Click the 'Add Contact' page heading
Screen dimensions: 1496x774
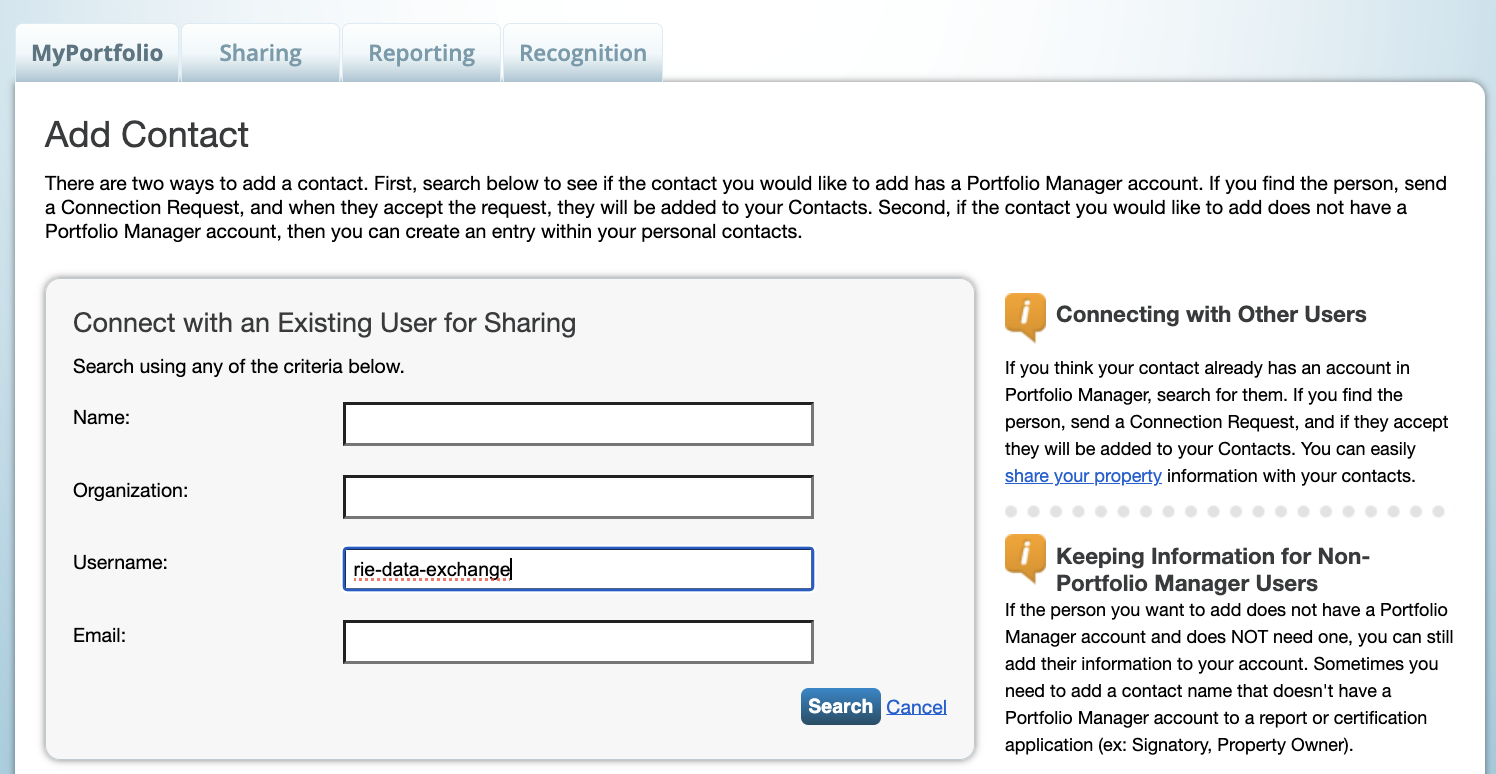pyautogui.click(x=147, y=135)
